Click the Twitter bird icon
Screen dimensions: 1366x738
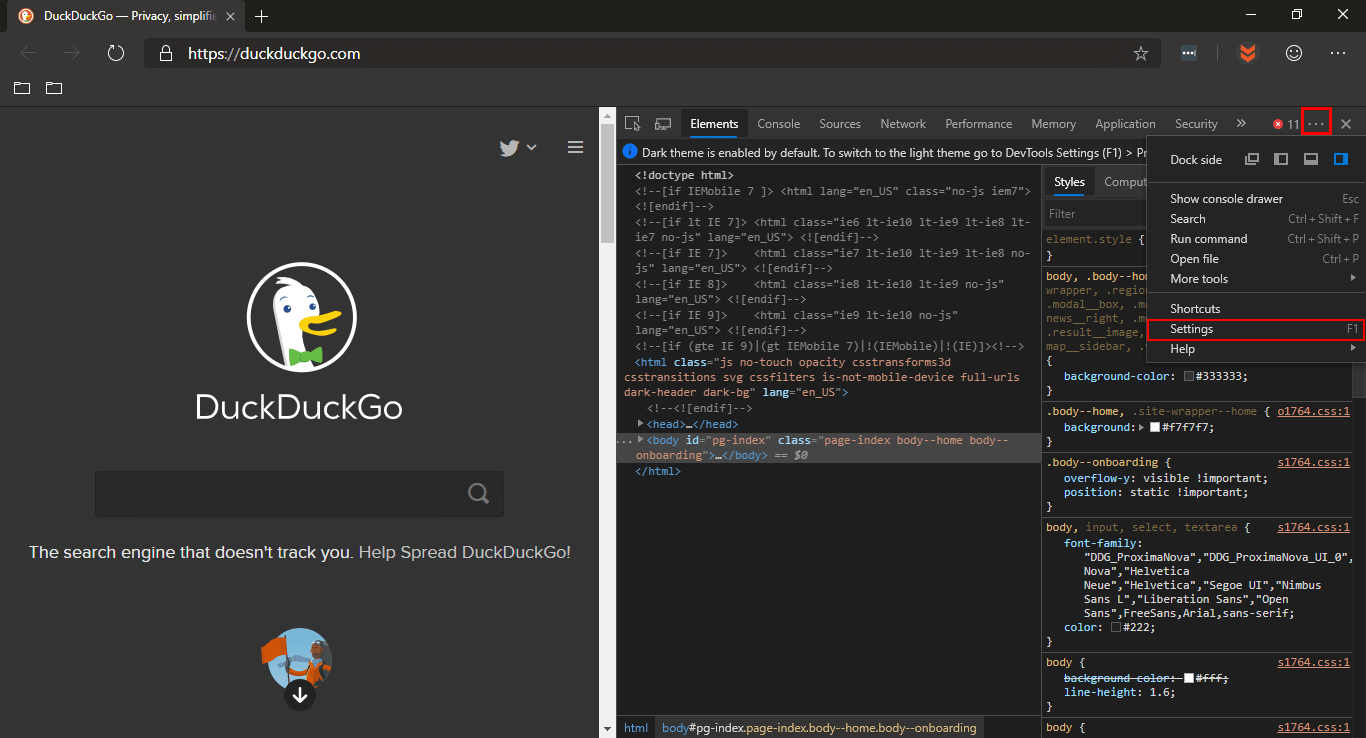point(509,148)
